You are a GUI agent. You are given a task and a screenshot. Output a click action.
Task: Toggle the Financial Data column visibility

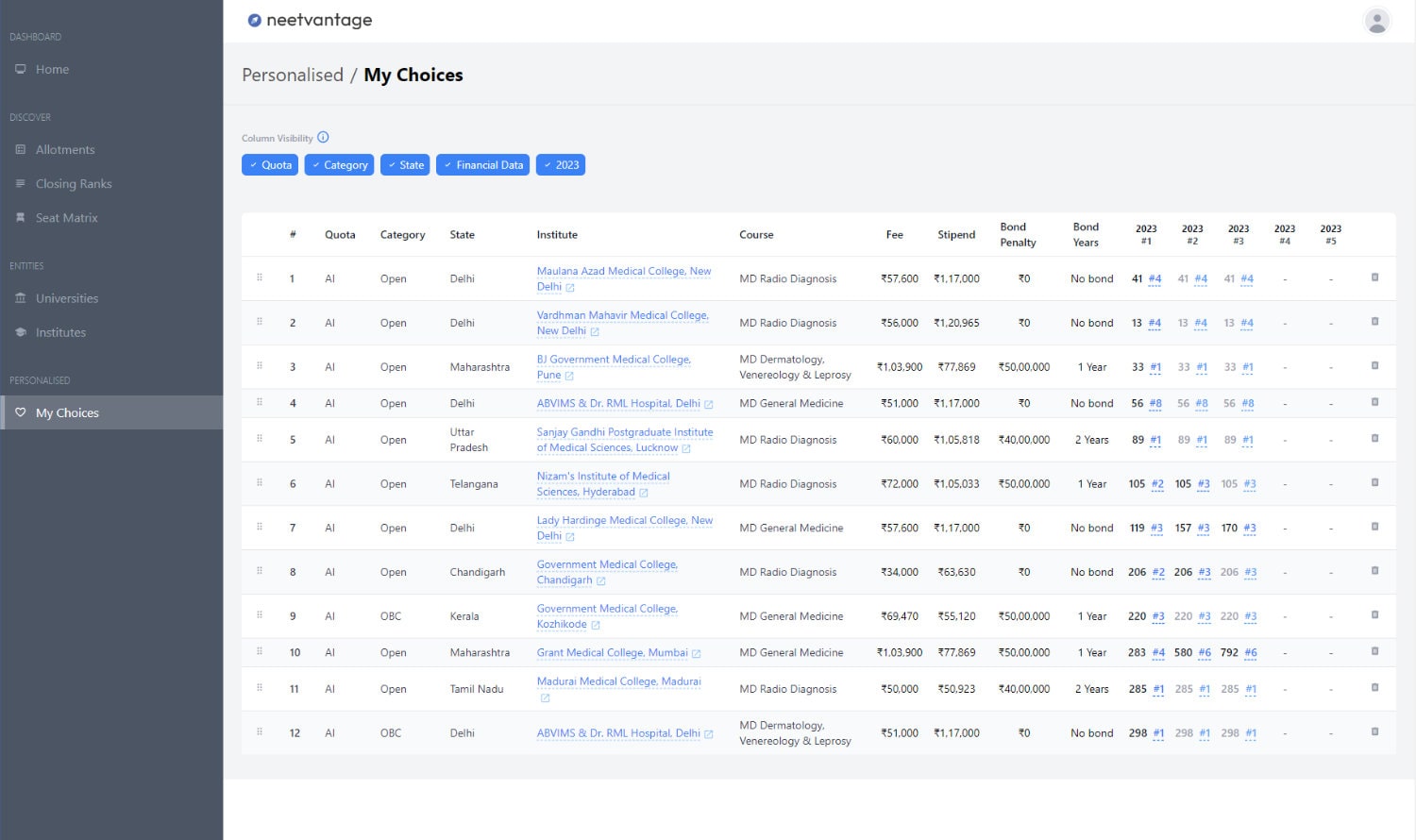click(x=482, y=165)
